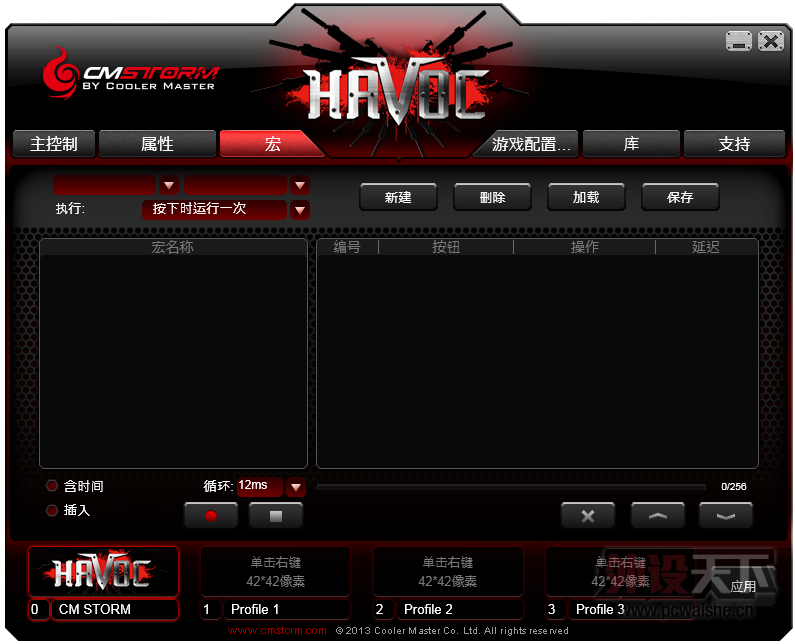The width and height of the screenshot is (795, 644).
Task: Delete selected macro step with X button
Action: tap(588, 516)
